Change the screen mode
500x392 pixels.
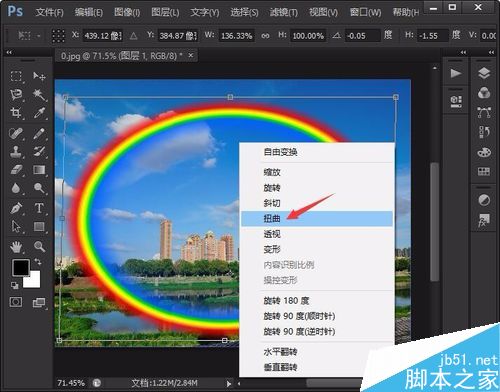pyautogui.click(x=39, y=303)
